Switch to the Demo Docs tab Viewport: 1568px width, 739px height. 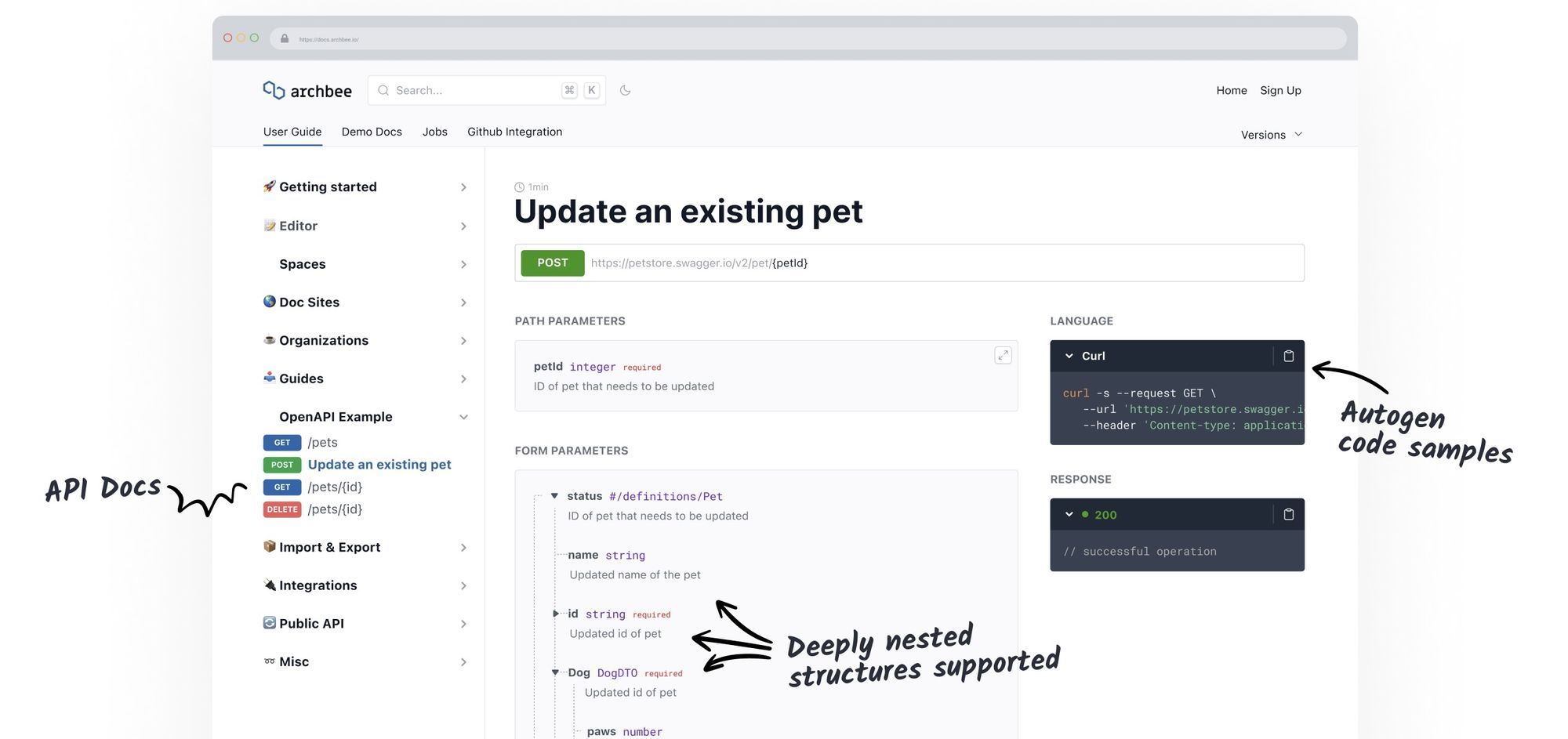point(372,132)
